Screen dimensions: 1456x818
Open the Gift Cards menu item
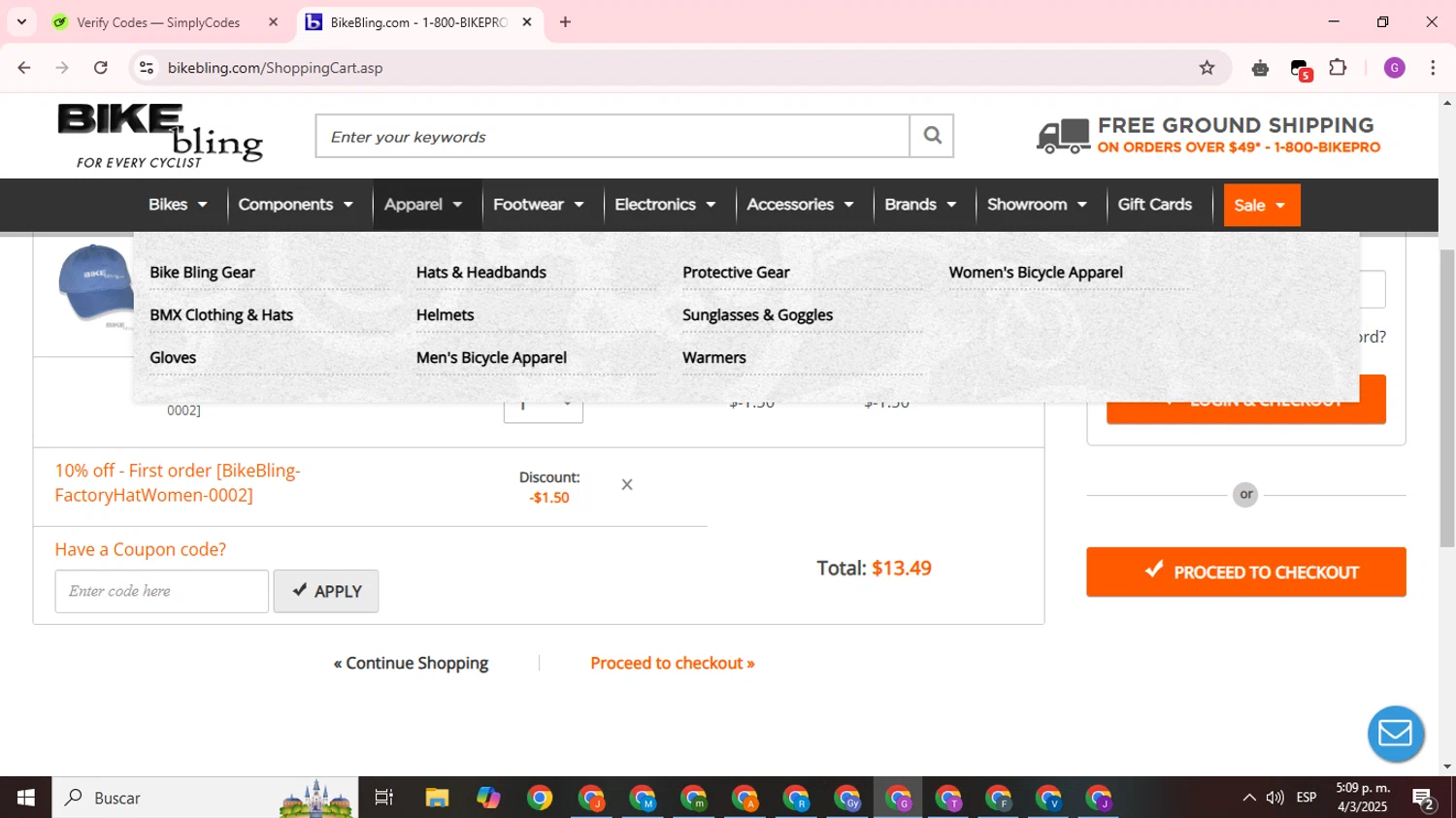point(1154,205)
